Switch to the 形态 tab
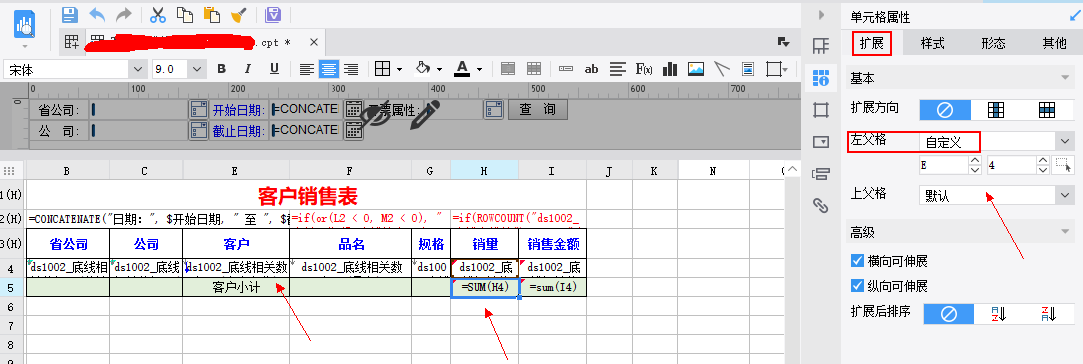 pyautogui.click(x=993, y=44)
